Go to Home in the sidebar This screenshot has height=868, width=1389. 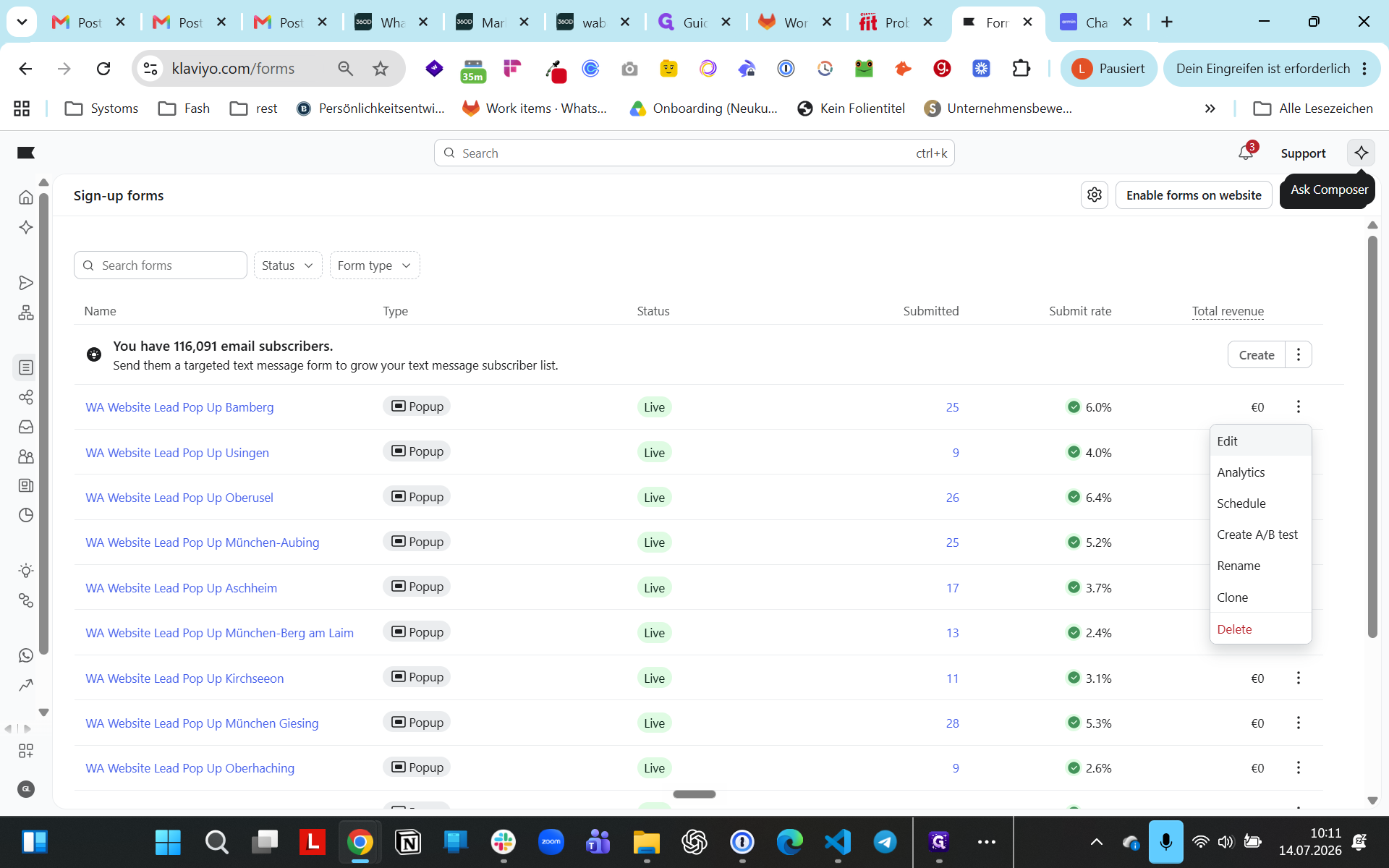click(x=26, y=197)
